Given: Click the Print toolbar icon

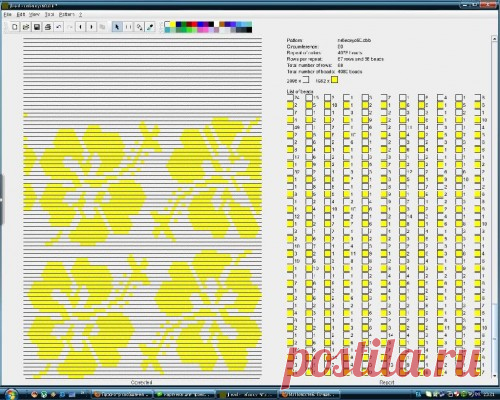Looking at the screenshot, I should pos(48,27).
